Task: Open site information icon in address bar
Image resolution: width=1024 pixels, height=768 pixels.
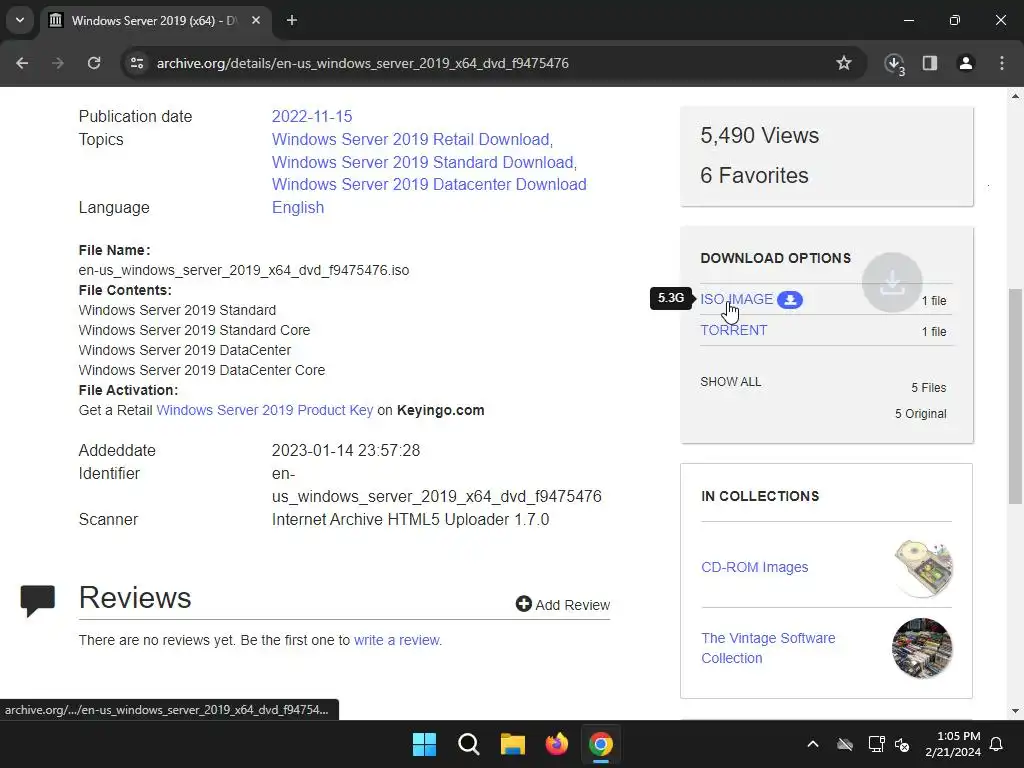Action: click(x=137, y=63)
